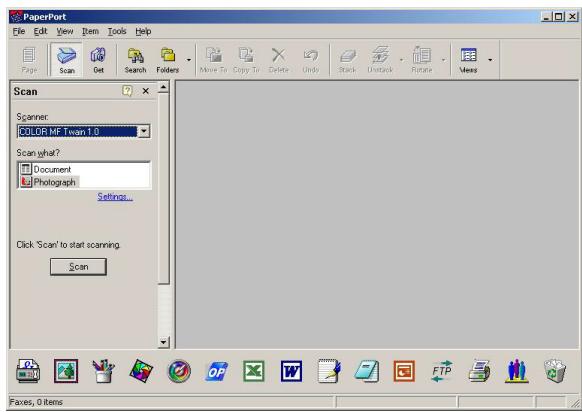
Task: Open the Unstack dropdown arrow
Action: [x=401, y=60]
